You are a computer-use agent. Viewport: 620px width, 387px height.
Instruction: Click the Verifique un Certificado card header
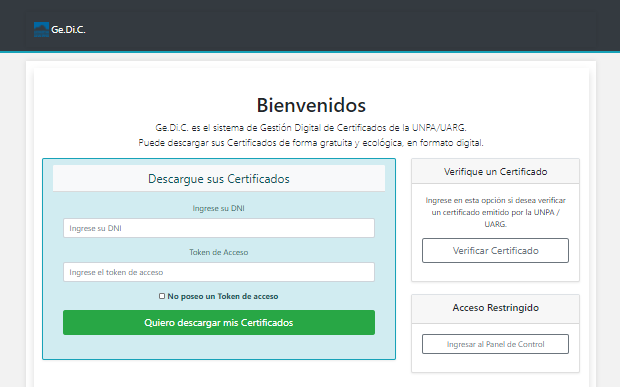(495, 172)
